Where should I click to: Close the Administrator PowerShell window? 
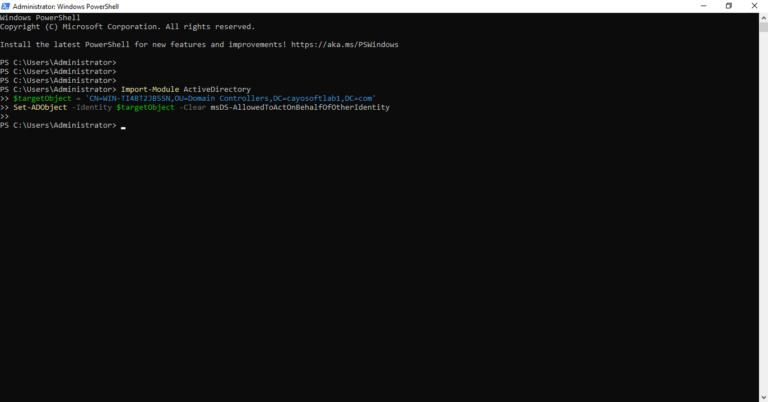[755, 6]
